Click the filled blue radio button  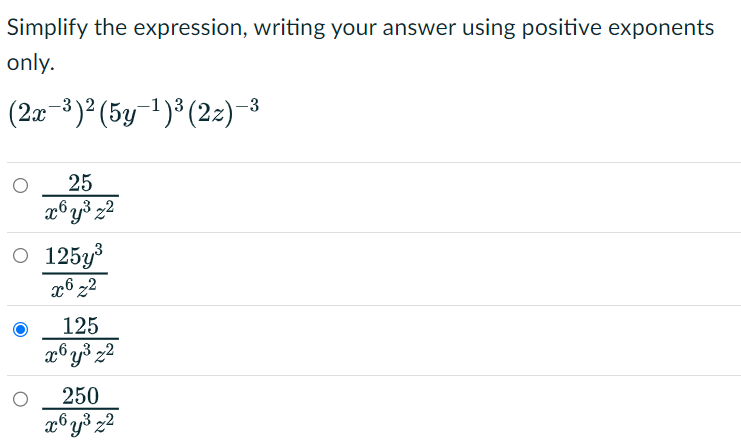20,329
